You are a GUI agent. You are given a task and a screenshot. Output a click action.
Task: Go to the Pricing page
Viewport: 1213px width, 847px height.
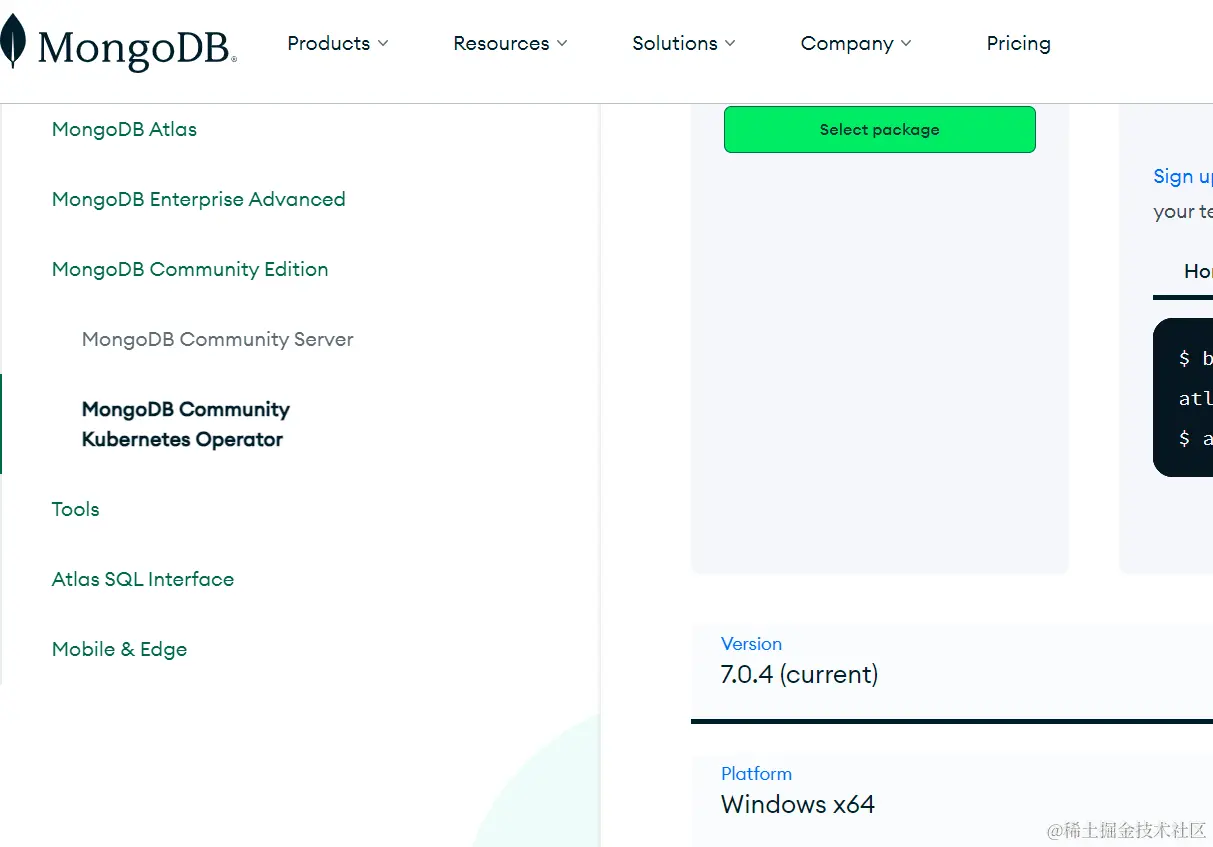pos(1018,43)
